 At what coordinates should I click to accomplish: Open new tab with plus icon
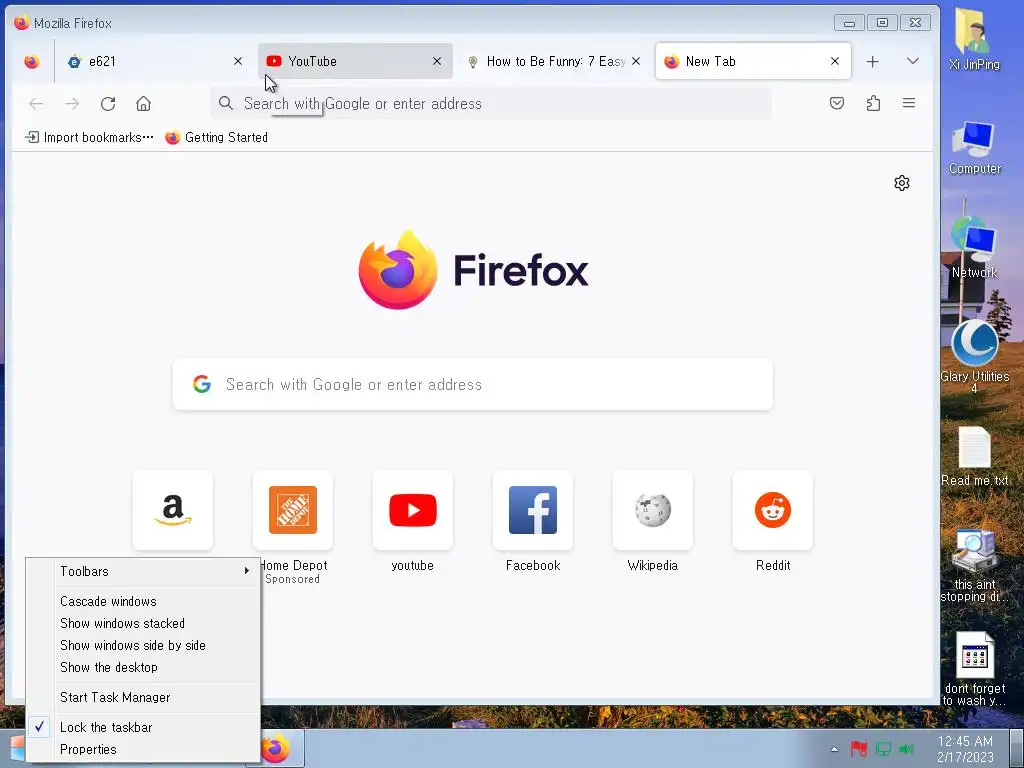[872, 61]
